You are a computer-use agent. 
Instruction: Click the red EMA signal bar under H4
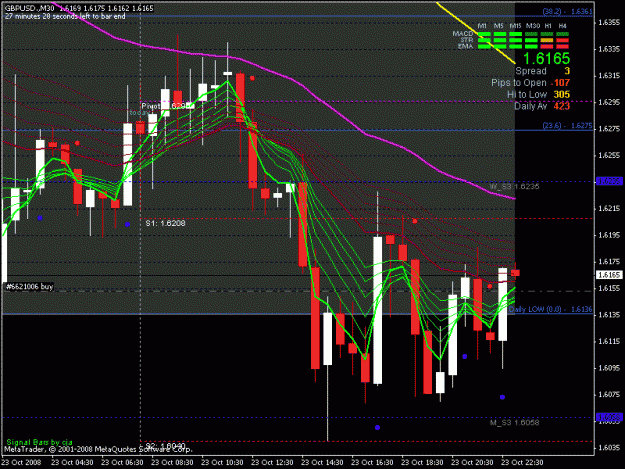562,47
